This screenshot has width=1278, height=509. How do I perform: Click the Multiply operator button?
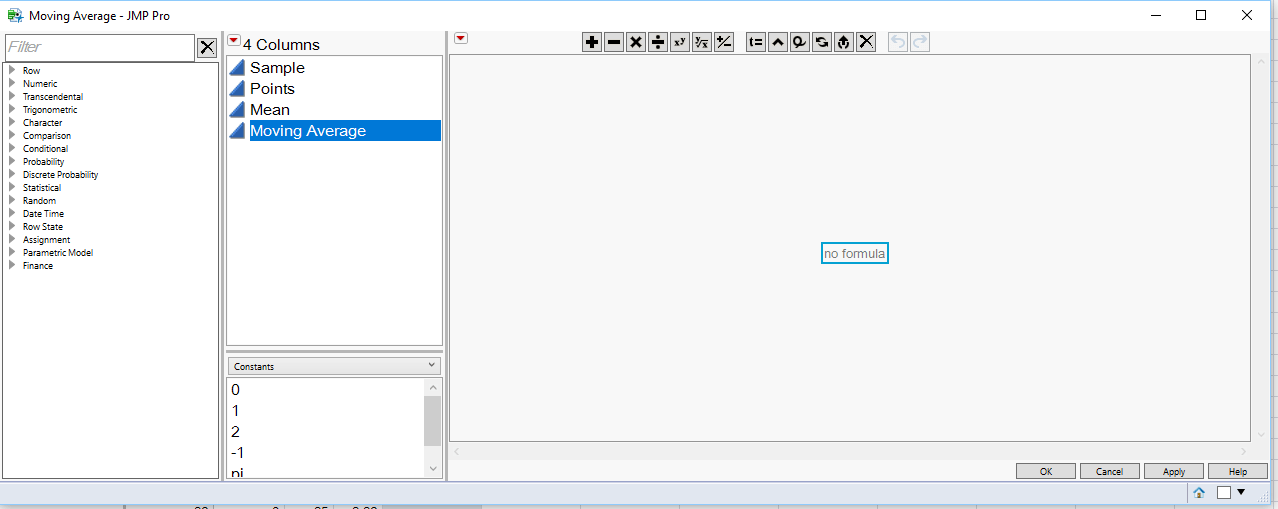point(636,42)
